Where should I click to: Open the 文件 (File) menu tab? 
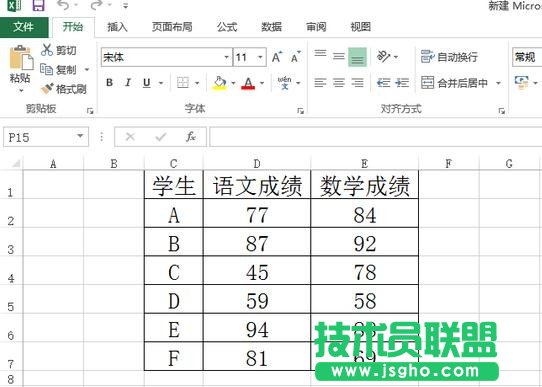click(x=24, y=27)
